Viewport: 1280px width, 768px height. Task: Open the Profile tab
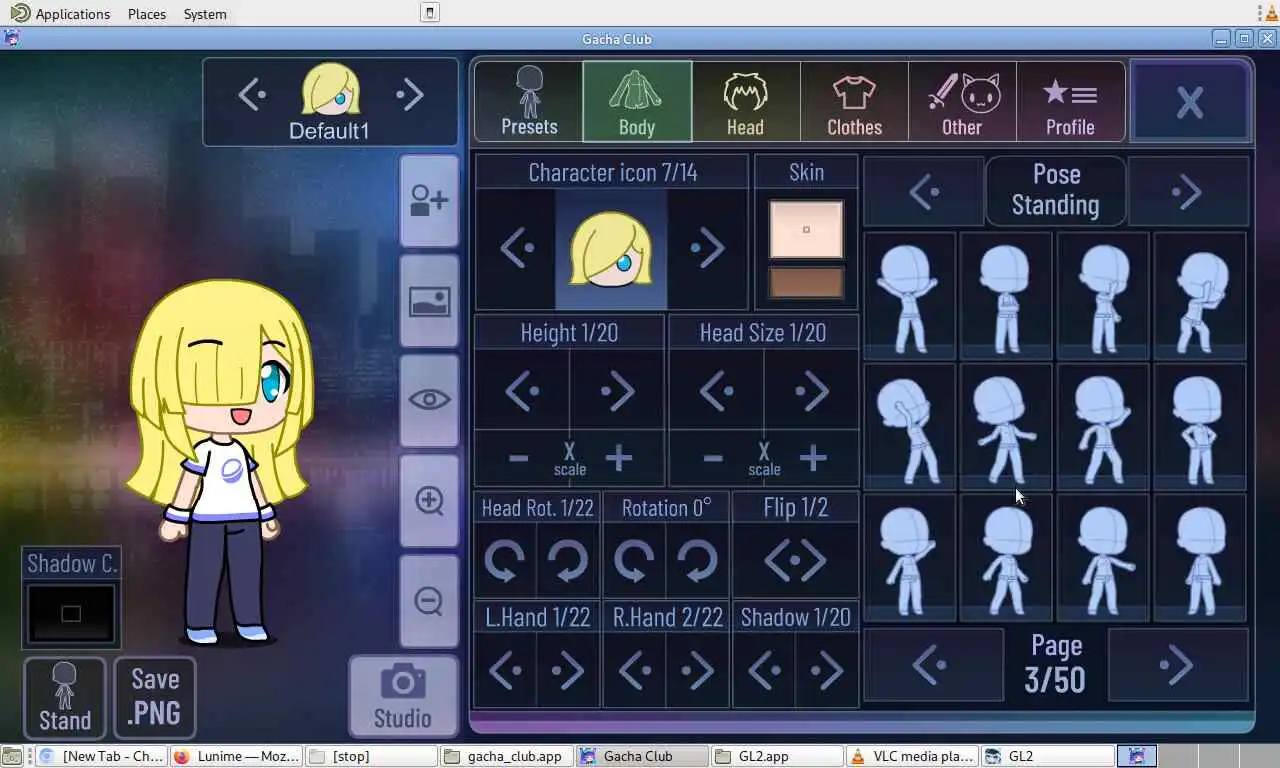(x=1070, y=101)
